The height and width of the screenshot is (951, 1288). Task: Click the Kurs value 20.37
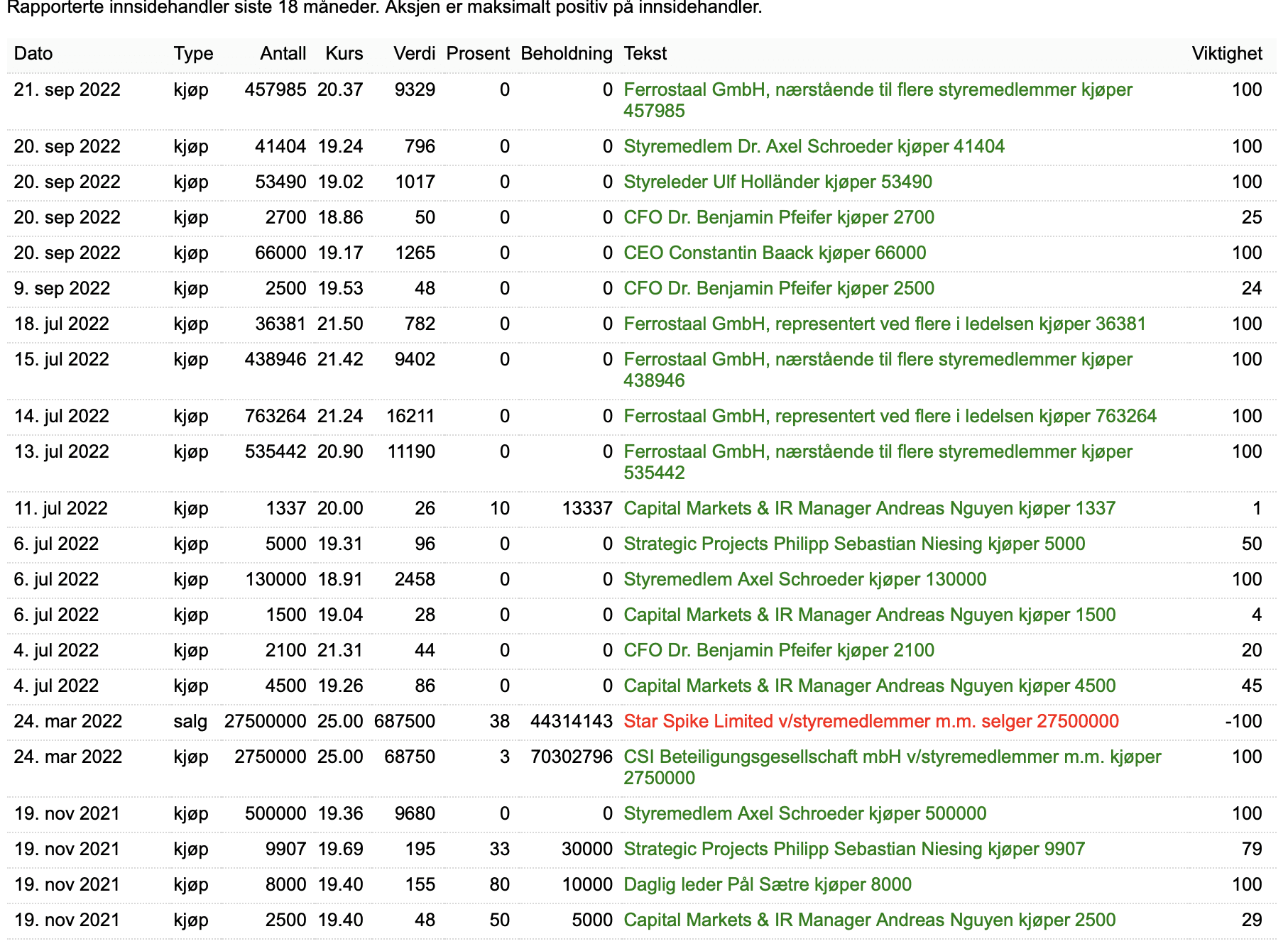[340, 90]
